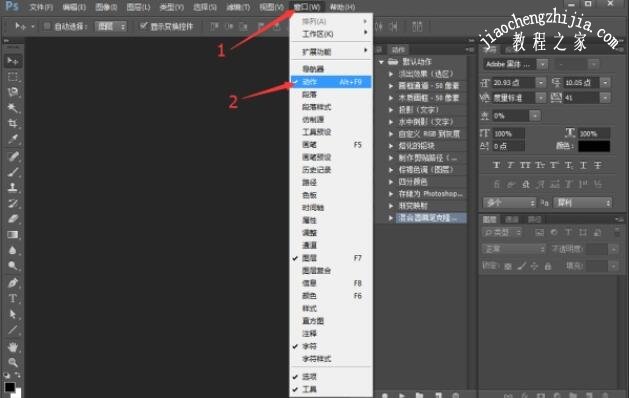This screenshot has height=398, width=630.
Task: Select the Eyedropper tool
Action: 13,139
